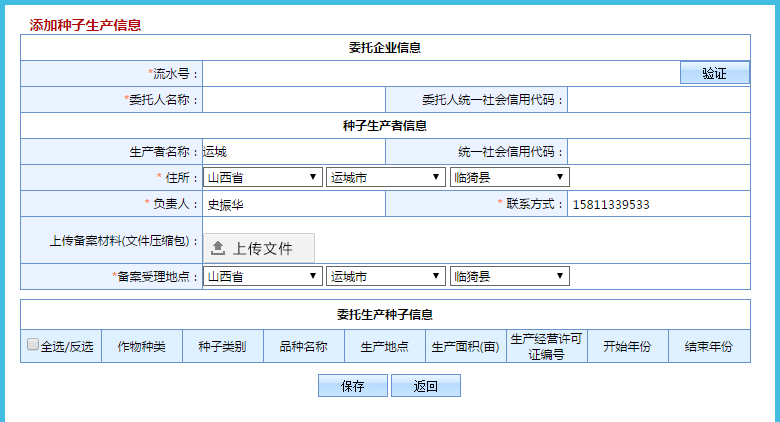Click the 统一社会信用代码 field under 种子生产者信息
The height and width of the screenshot is (422, 780).
pos(659,151)
